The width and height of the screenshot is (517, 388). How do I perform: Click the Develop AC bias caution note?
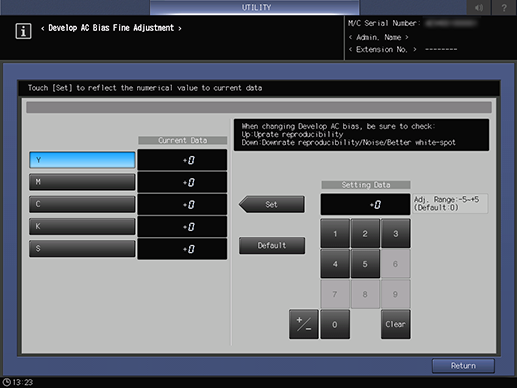point(361,135)
